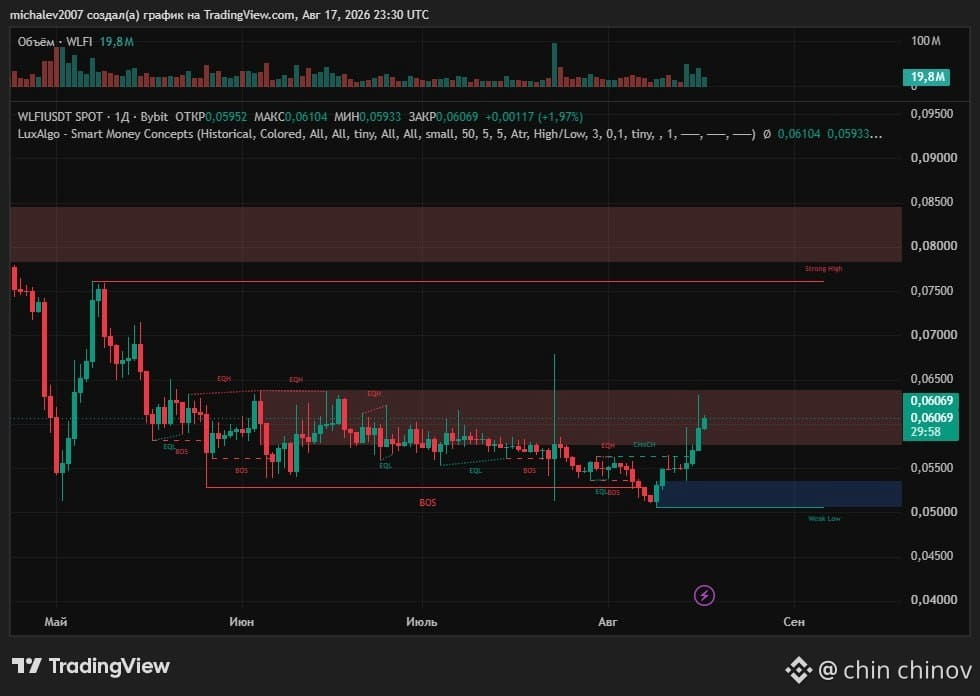Click the 0,09500 price axis label
The width and height of the screenshot is (980, 696).
932,114
